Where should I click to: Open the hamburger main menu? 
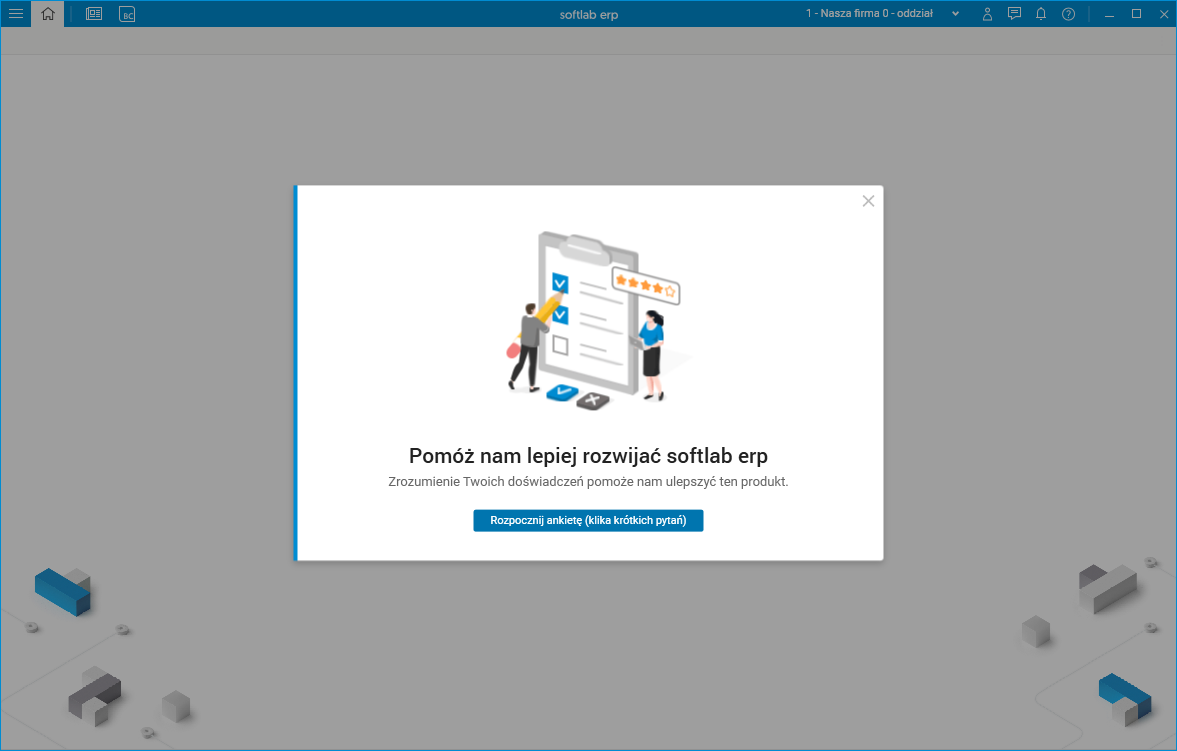point(16,14)
